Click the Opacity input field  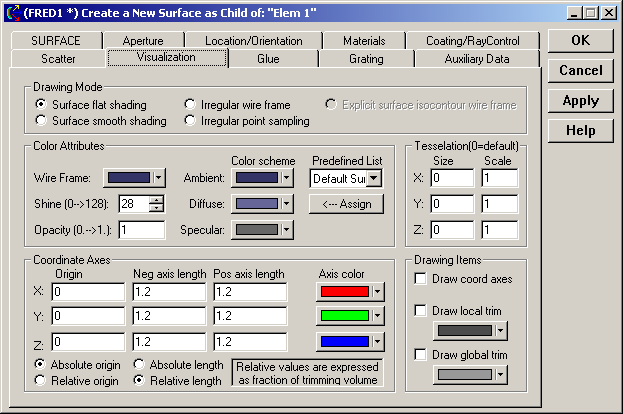coord(141,229)
